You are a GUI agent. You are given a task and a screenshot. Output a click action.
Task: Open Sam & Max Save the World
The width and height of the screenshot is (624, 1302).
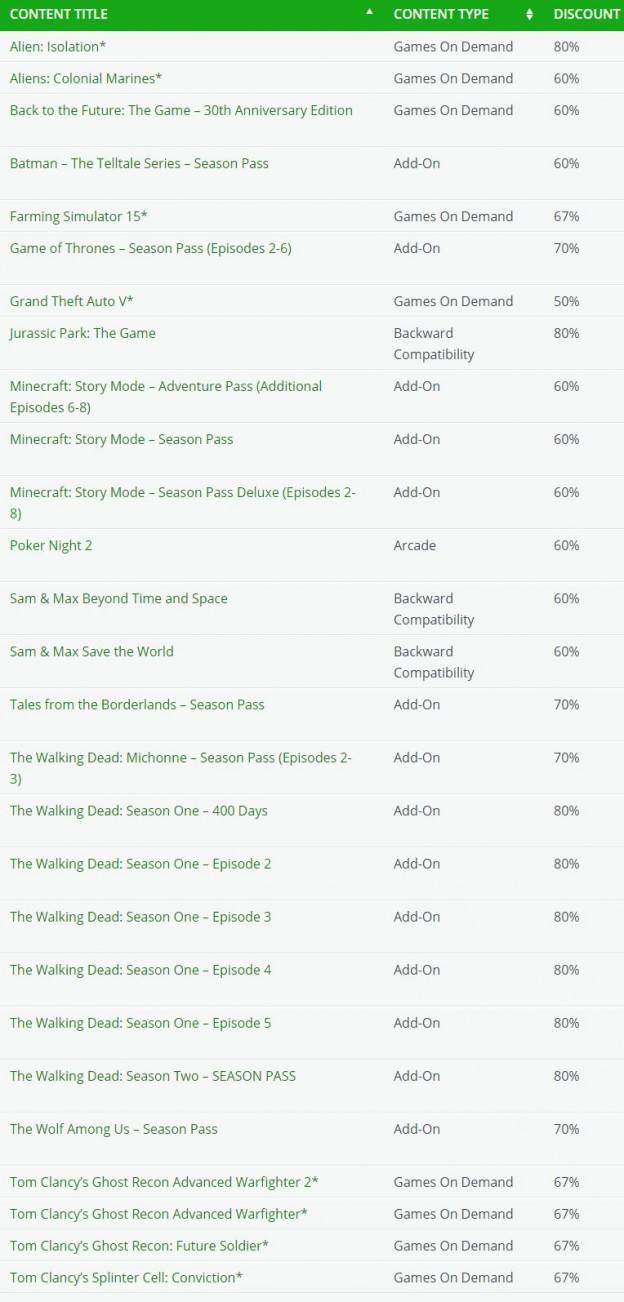pyautogui.click(x=92, y=652)
